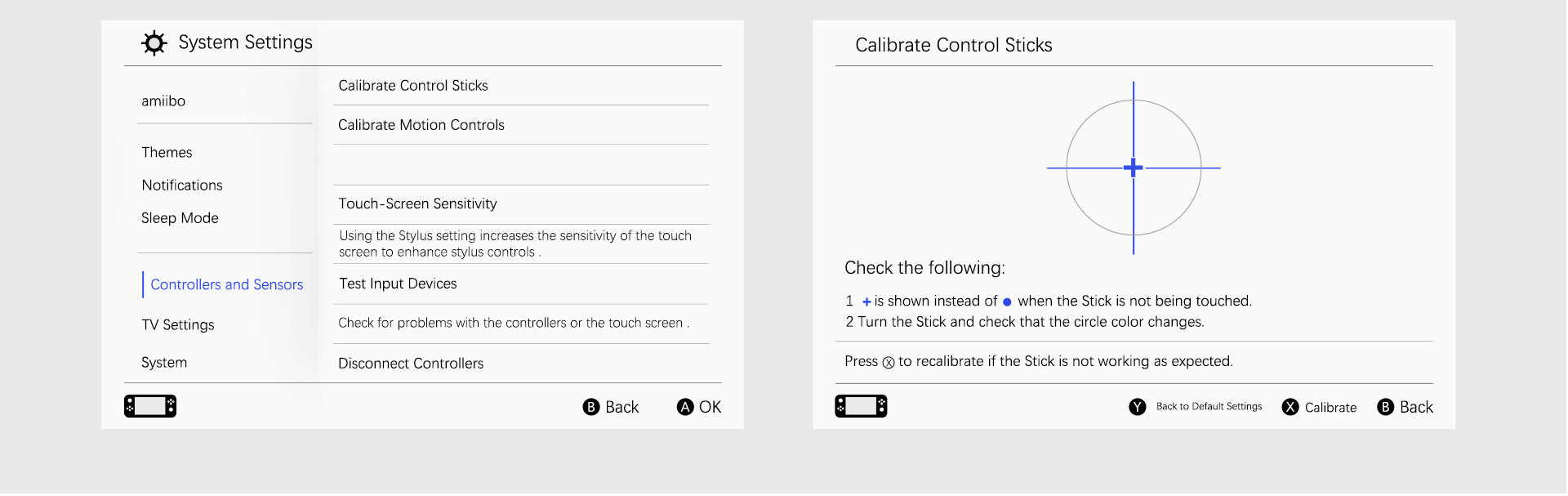Open Touch-Screen Sensitivity setting
1568x496 pixels.
tap(521, 204)
